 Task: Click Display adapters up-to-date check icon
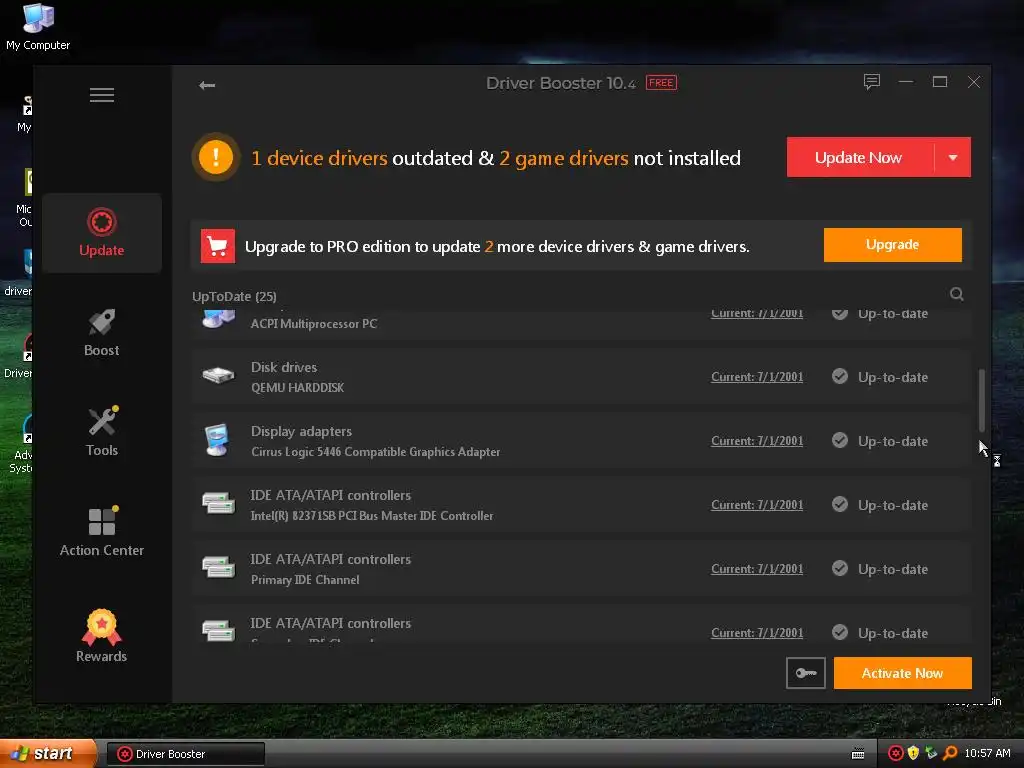(840, 440)
